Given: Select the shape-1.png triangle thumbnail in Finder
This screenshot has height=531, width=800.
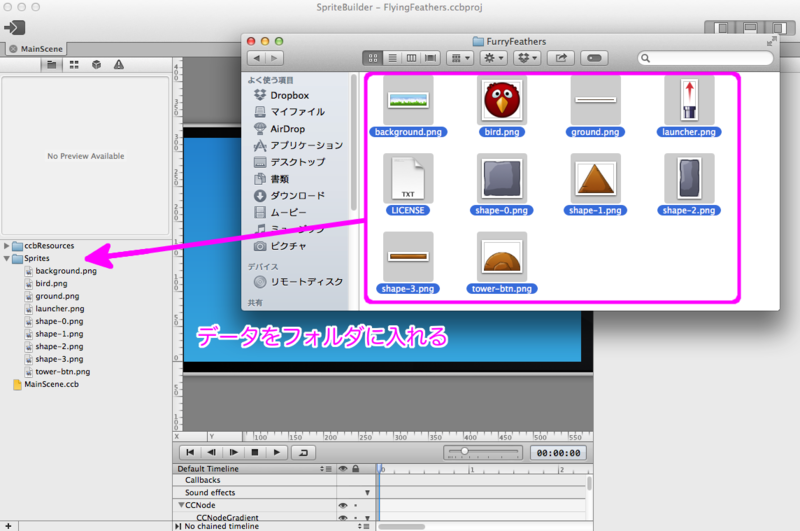Looking at the screenshot, I should pos(595,179).
